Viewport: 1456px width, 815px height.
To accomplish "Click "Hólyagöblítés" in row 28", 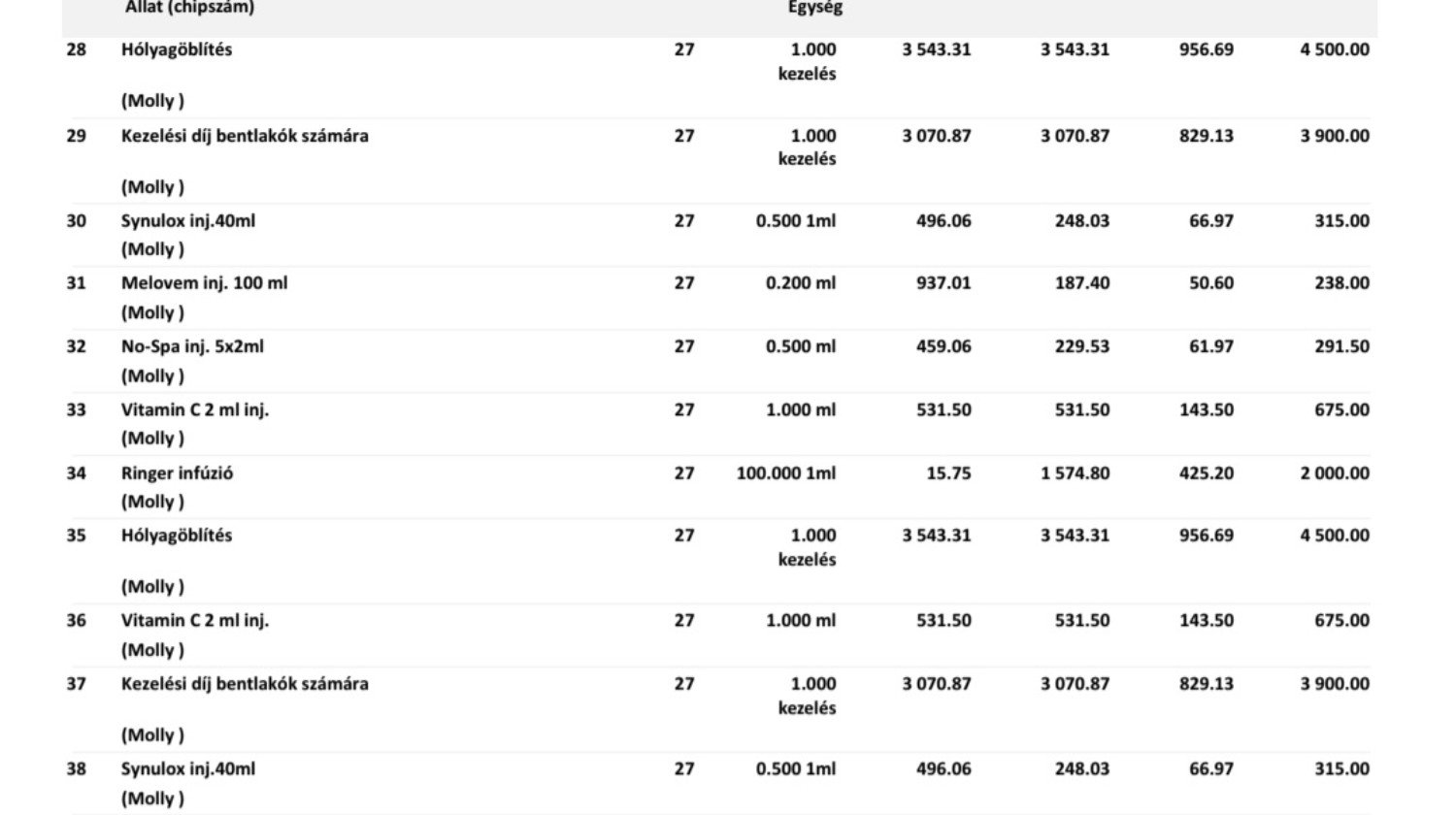I will point(177,49).
